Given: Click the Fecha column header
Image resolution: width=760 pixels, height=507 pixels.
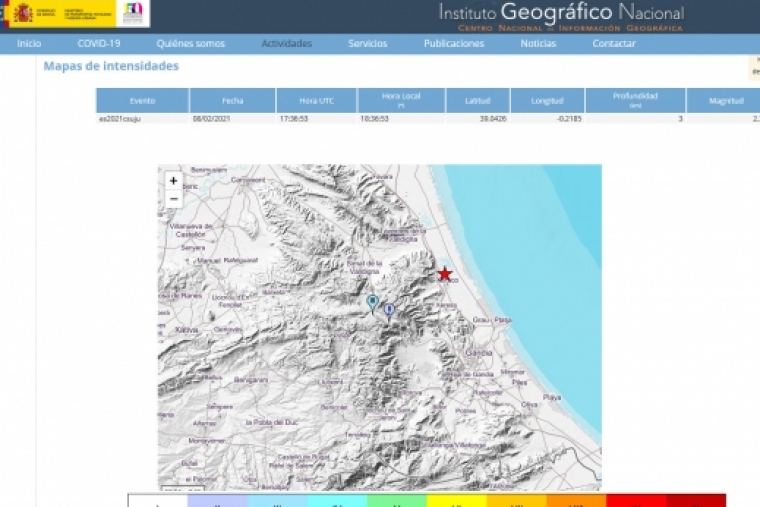Looking at the screenshot, I should pos(233,100).
